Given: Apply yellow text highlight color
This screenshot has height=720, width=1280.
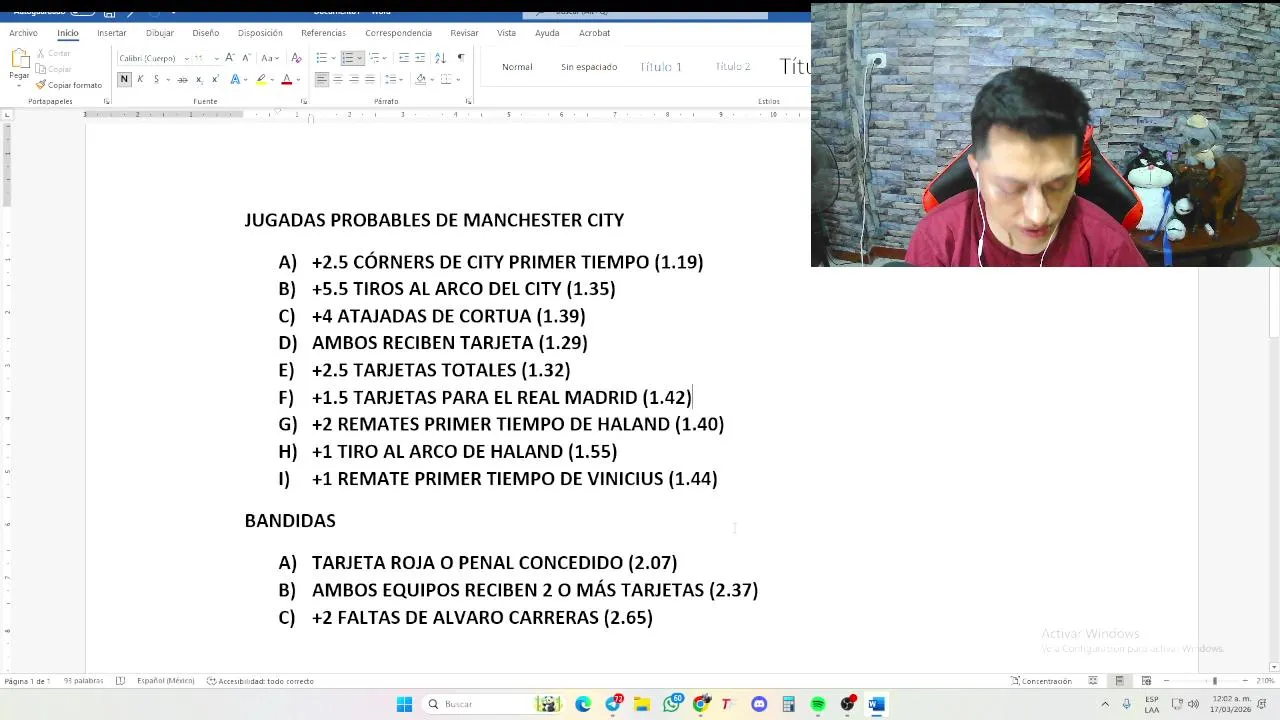Looking at the screenshot, I should [261, 79].
